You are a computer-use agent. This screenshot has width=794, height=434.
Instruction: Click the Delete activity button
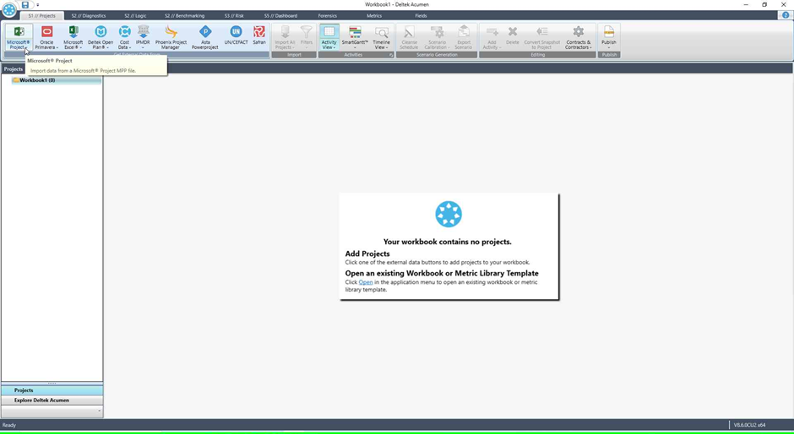(512, 35)
